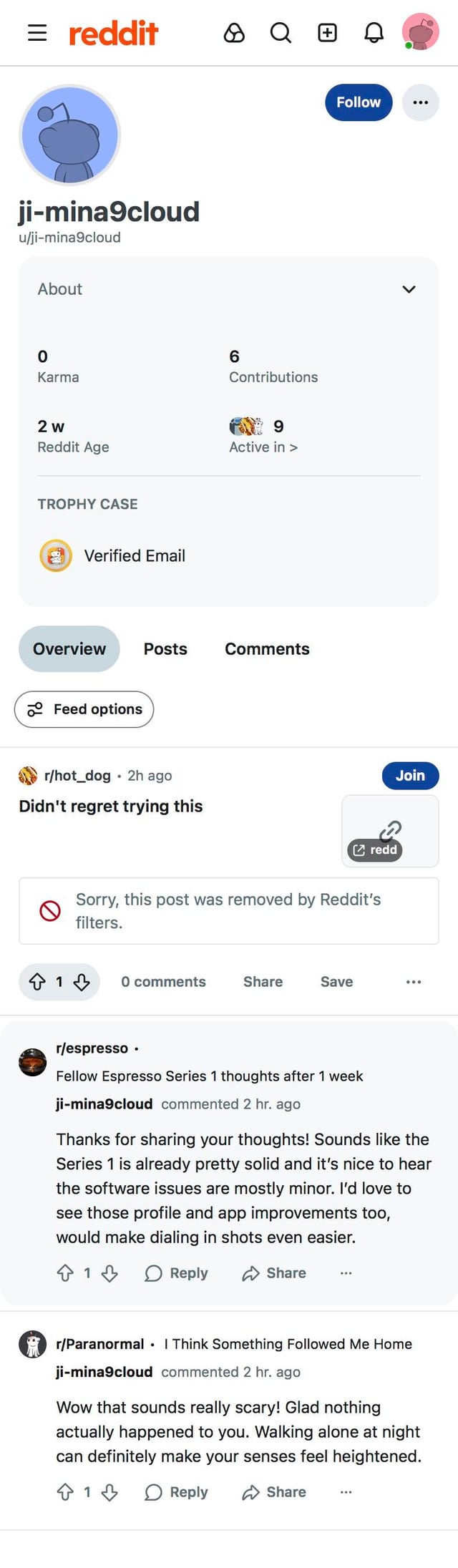The height and width of the screenshot is (1568, 458).
Task: Upvote the r/espresso comment
Action: click(65, 1273)
